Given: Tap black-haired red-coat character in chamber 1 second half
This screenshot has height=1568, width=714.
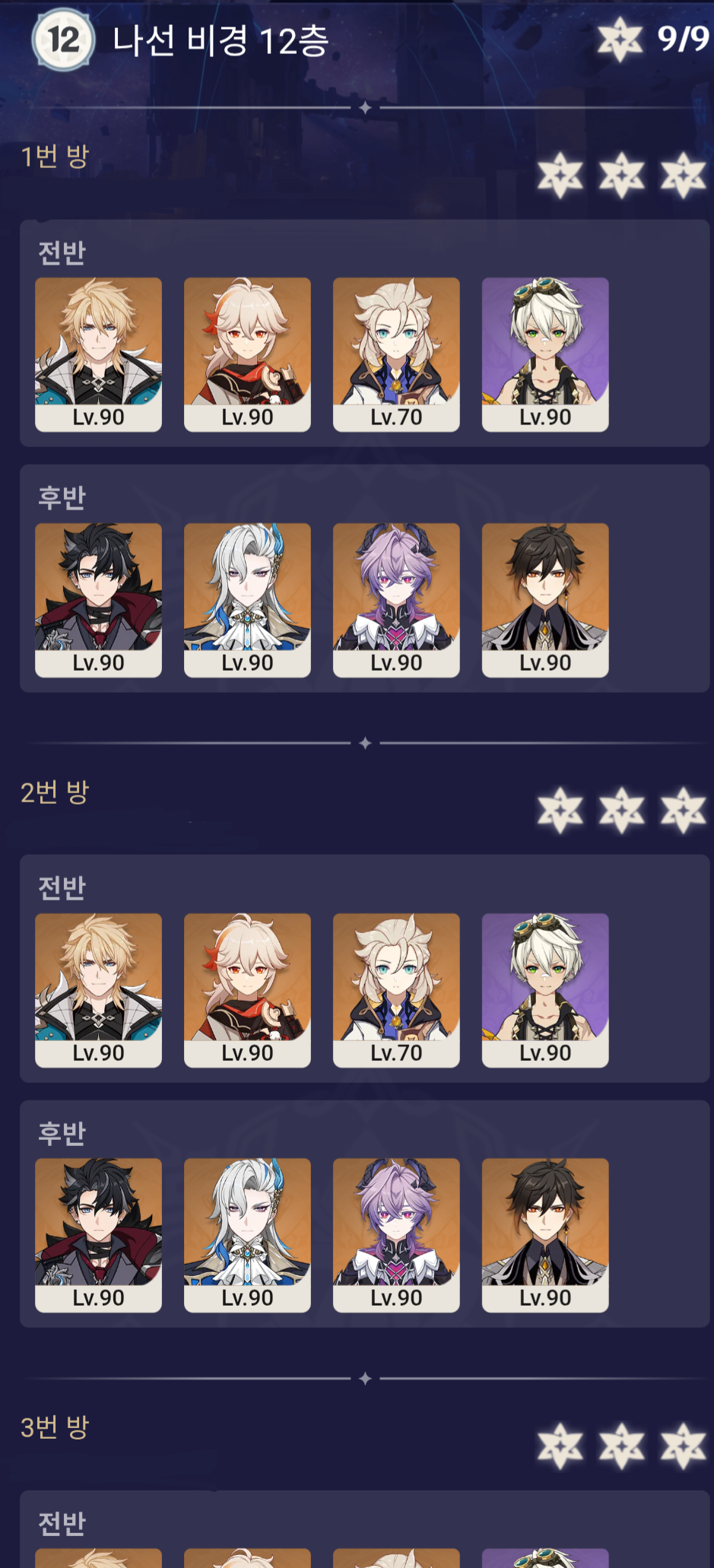Looking at the screenshot, I should (98, 600).
